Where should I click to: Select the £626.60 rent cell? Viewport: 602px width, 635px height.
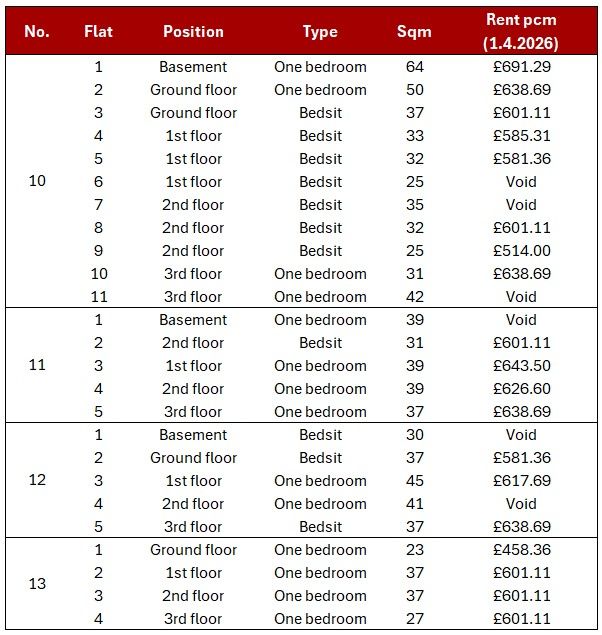[521, 389]
